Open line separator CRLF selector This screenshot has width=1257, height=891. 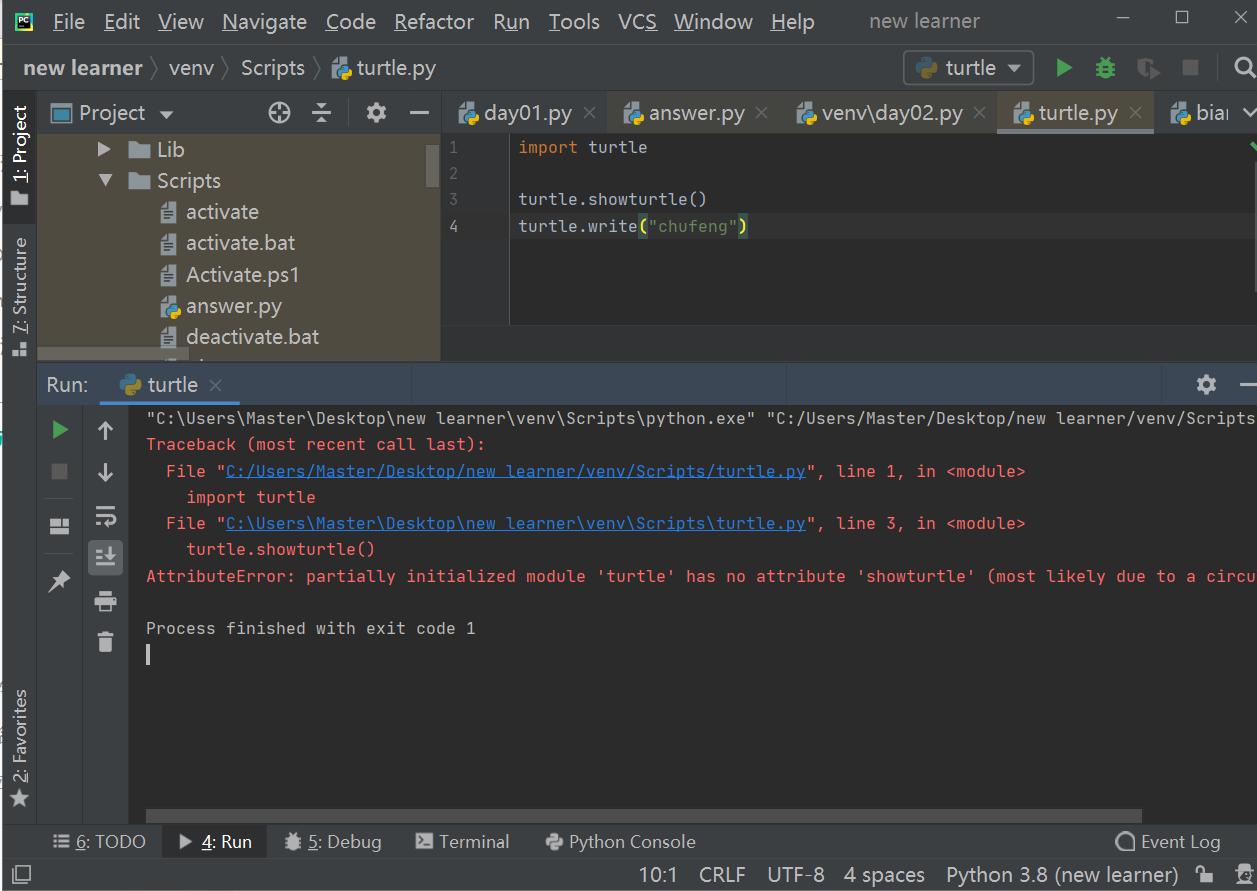coord(722,875)
